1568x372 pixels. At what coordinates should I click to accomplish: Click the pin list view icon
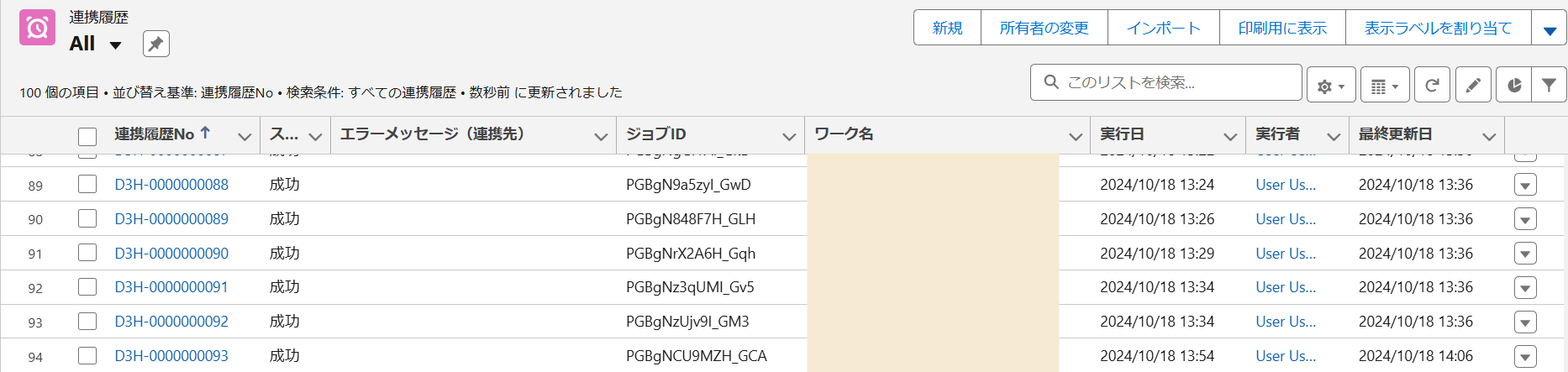tap(155, 44)
